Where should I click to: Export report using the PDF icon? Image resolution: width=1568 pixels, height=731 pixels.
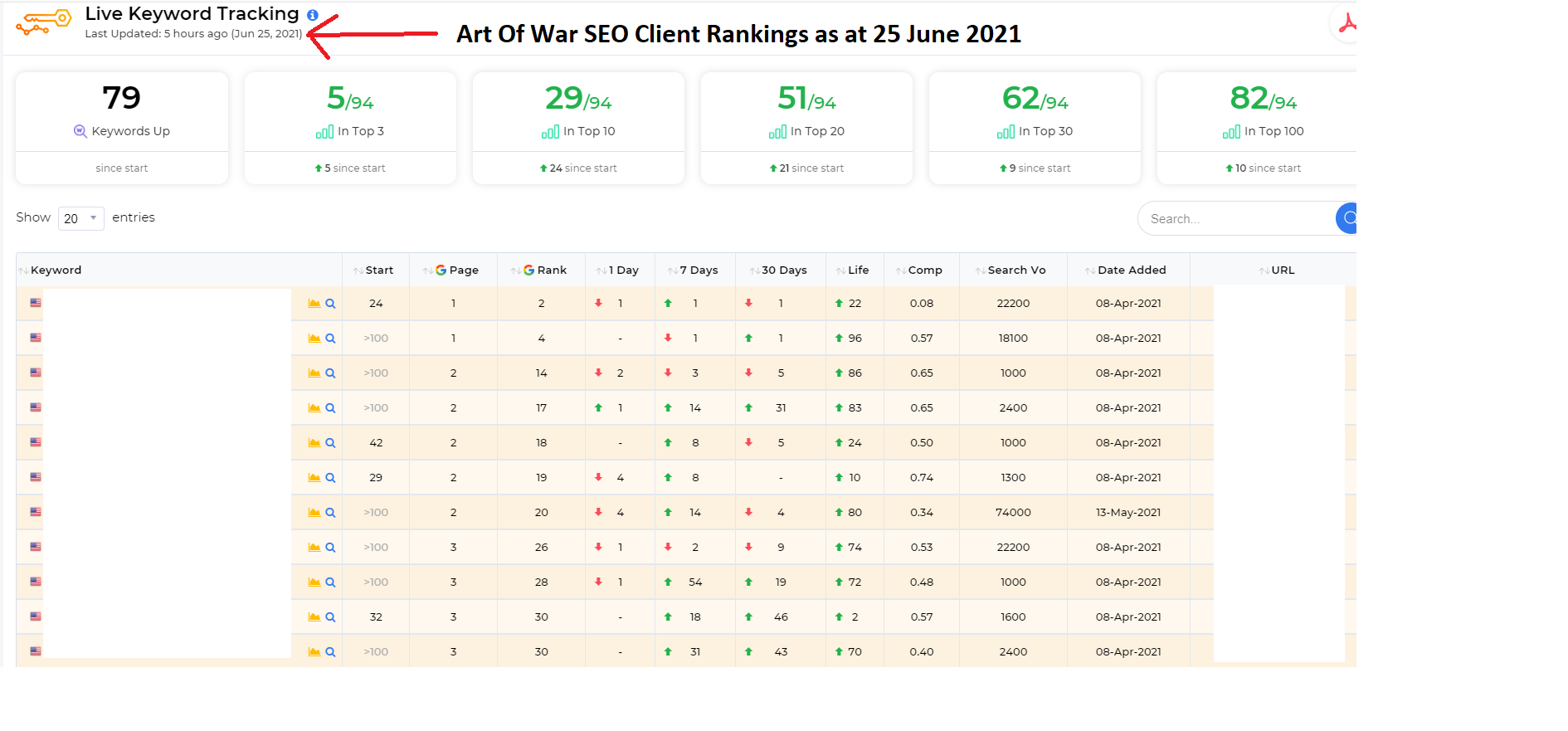point(1346,23)
